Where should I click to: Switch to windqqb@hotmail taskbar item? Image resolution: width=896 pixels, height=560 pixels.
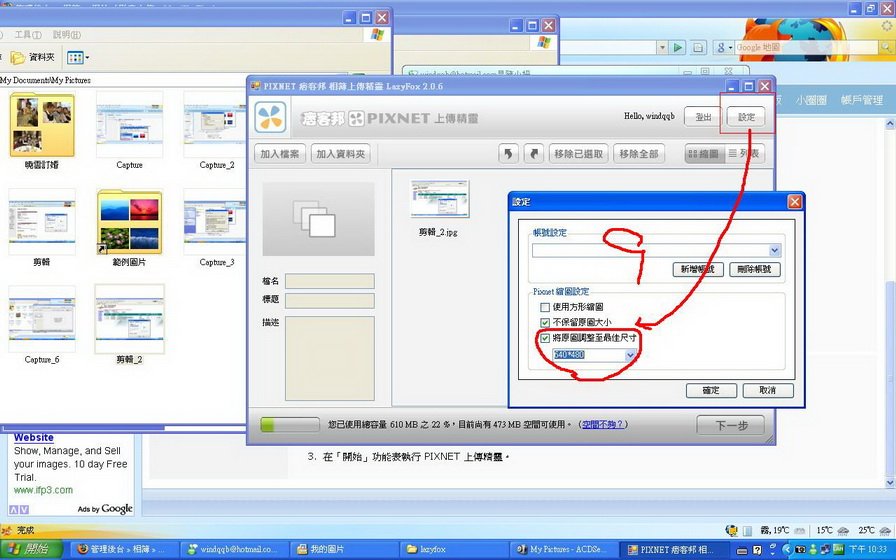232,549
